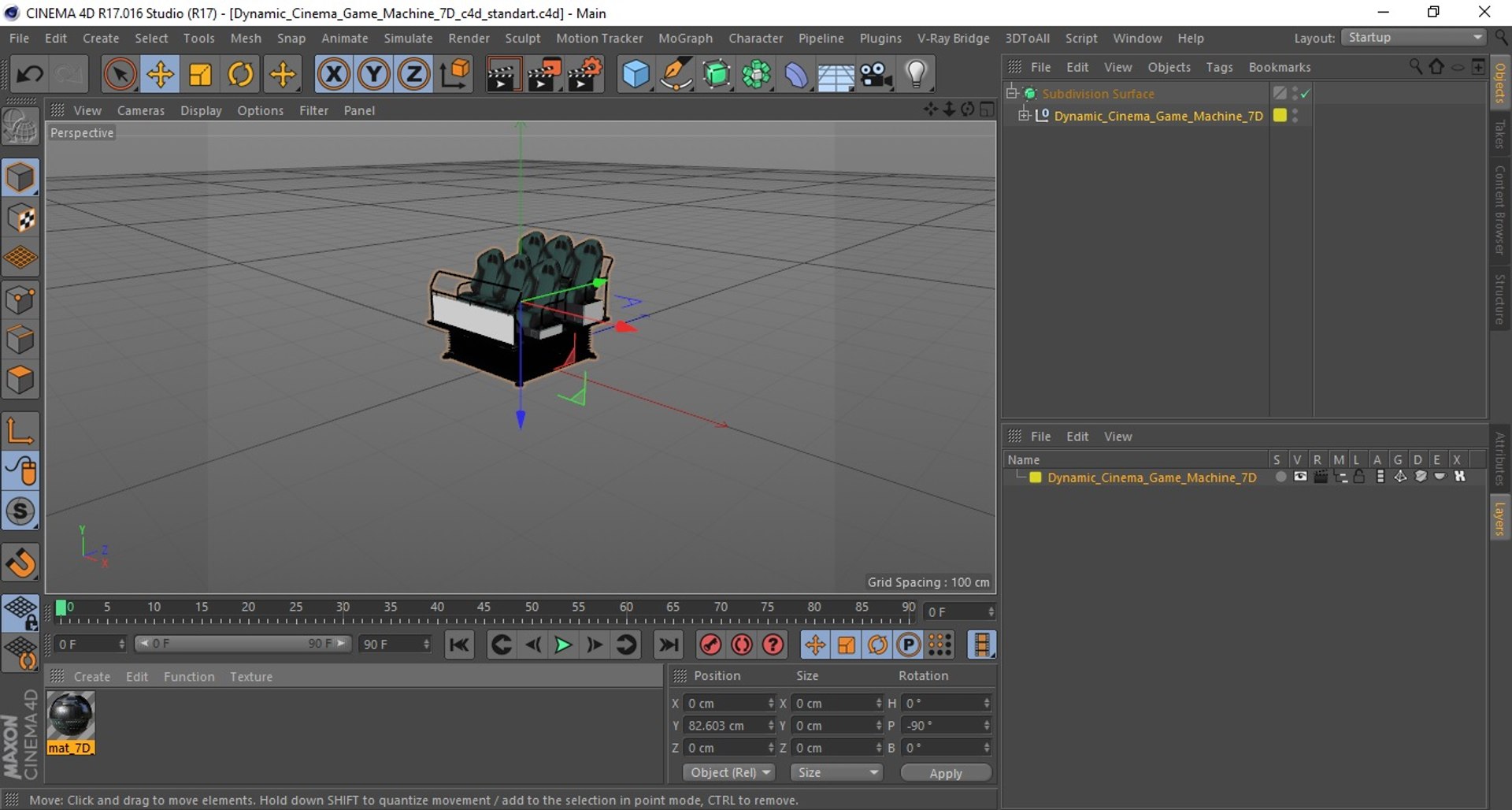The image size is (1512, 810).
Task: Toggle Subdivision Surface green enable checkmark
Action: 1305,94
